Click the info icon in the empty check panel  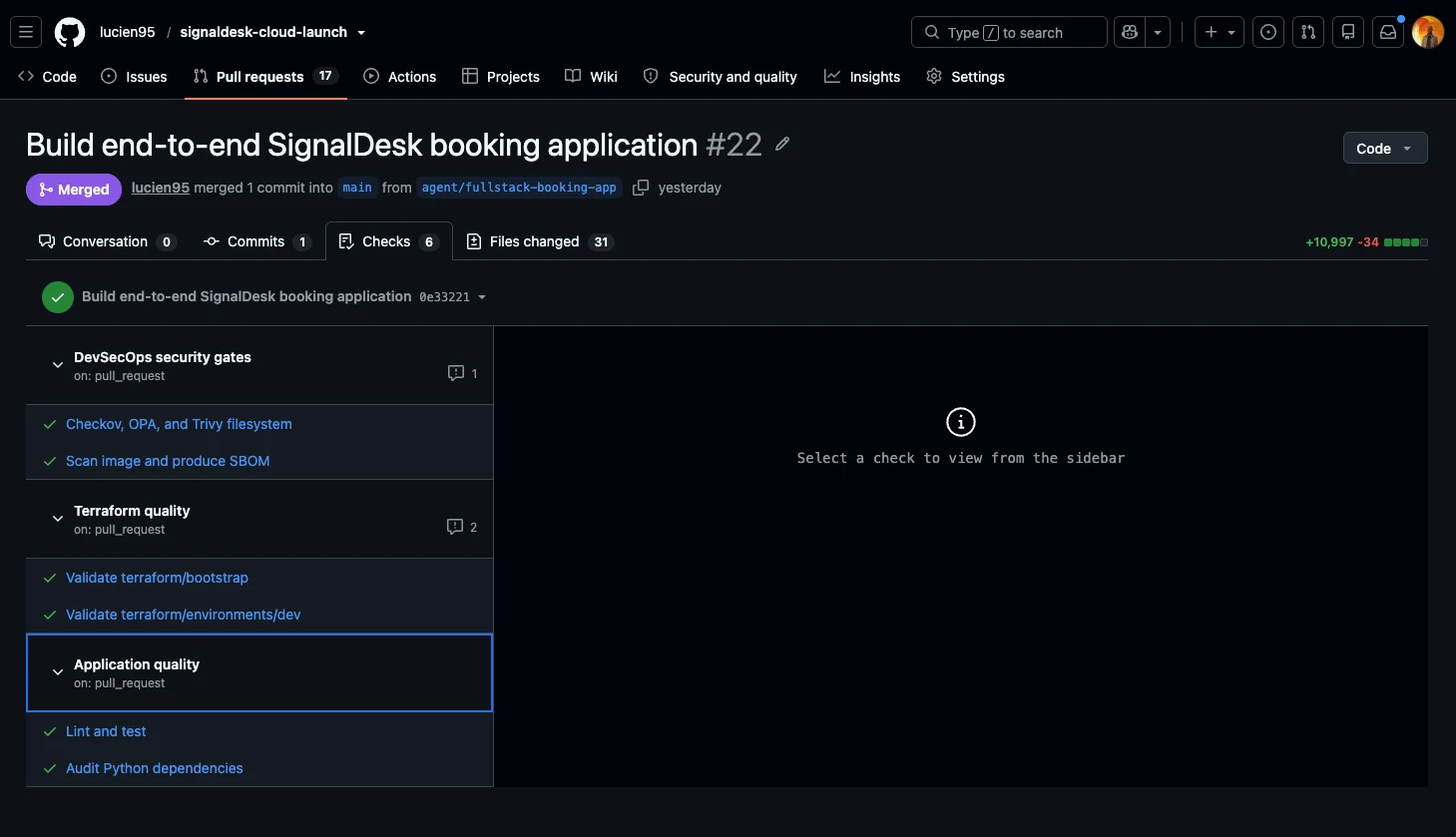[x=961, y=422]
